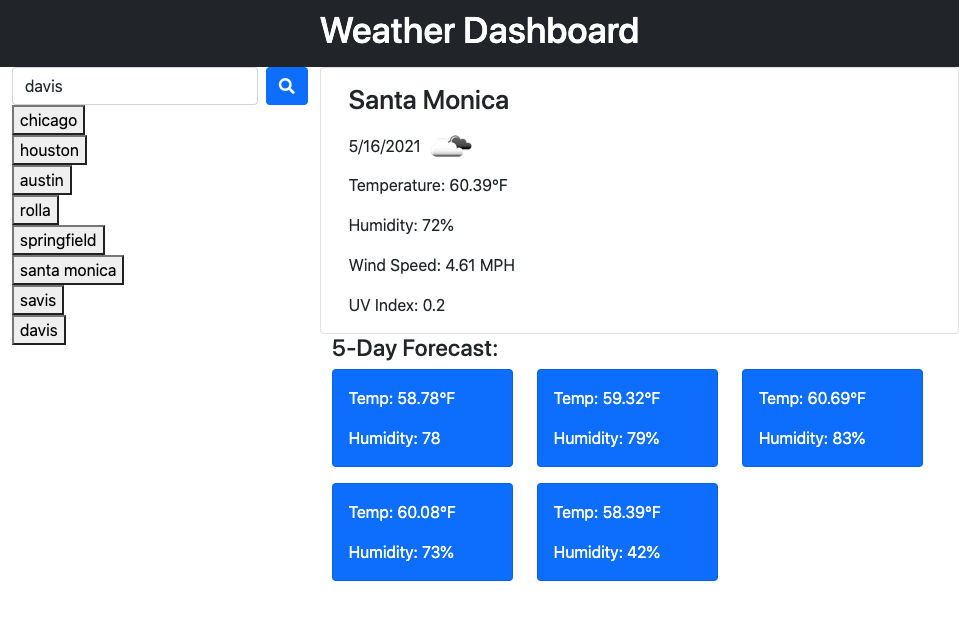959x622 pixels.
Task: Click the forecast card showing 60.08°F
Action: click(422, 531)
